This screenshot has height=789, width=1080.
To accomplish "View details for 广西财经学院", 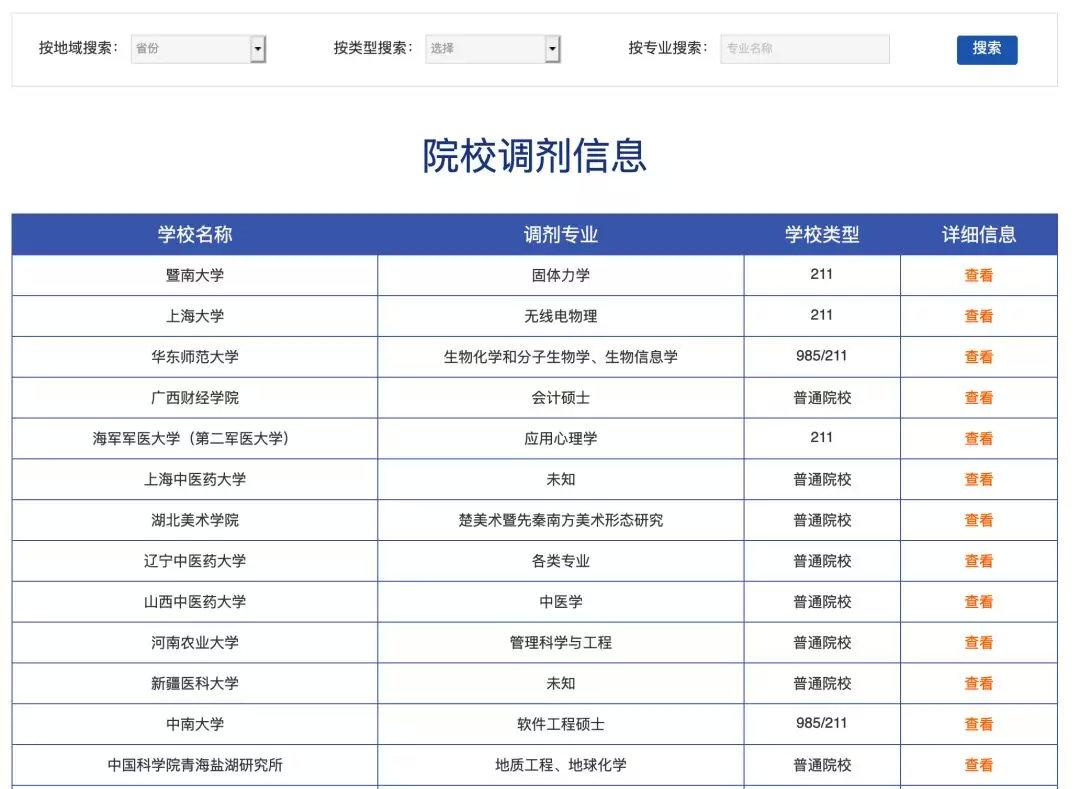I will (x=979, y=397).
